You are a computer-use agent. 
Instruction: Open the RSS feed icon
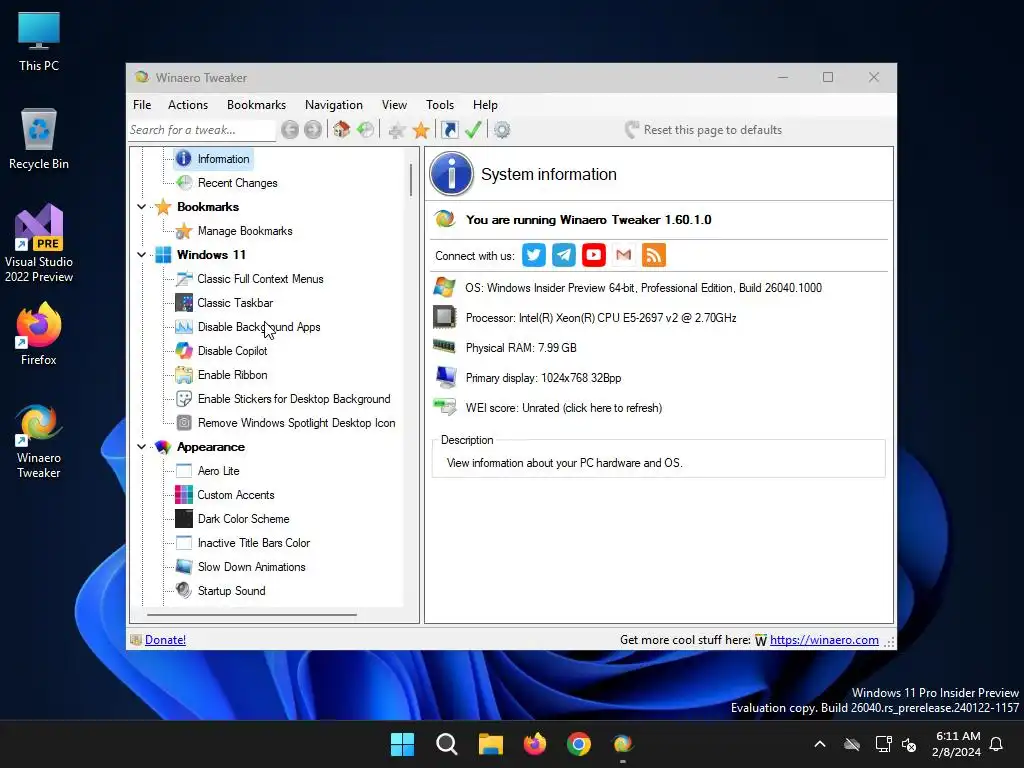(x=654, y=255)
